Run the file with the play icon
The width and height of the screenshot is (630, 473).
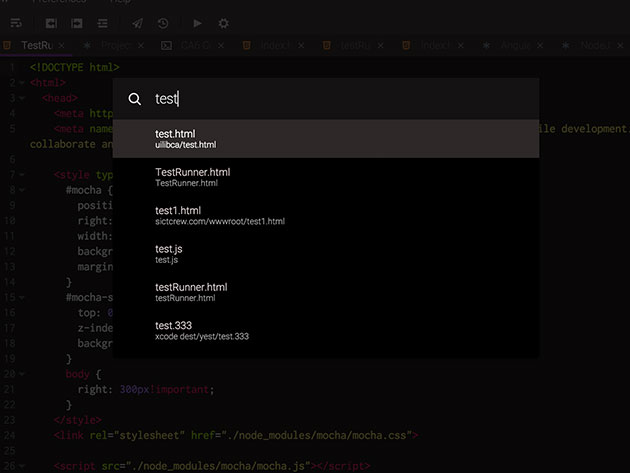197,23
